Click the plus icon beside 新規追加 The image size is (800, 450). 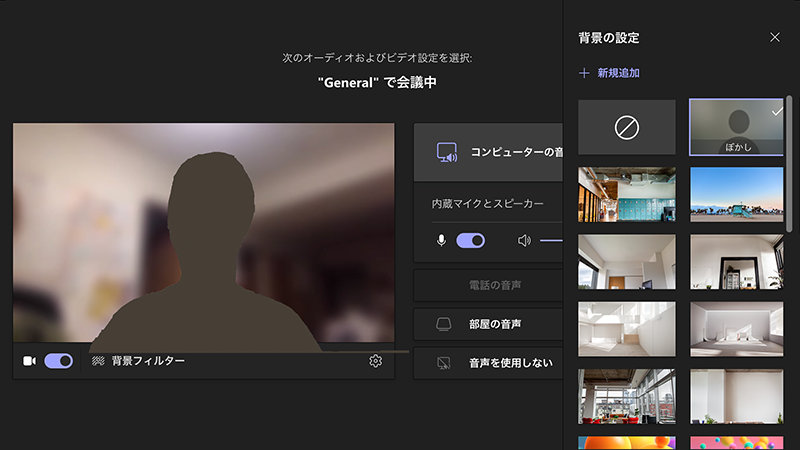[584, 73]
